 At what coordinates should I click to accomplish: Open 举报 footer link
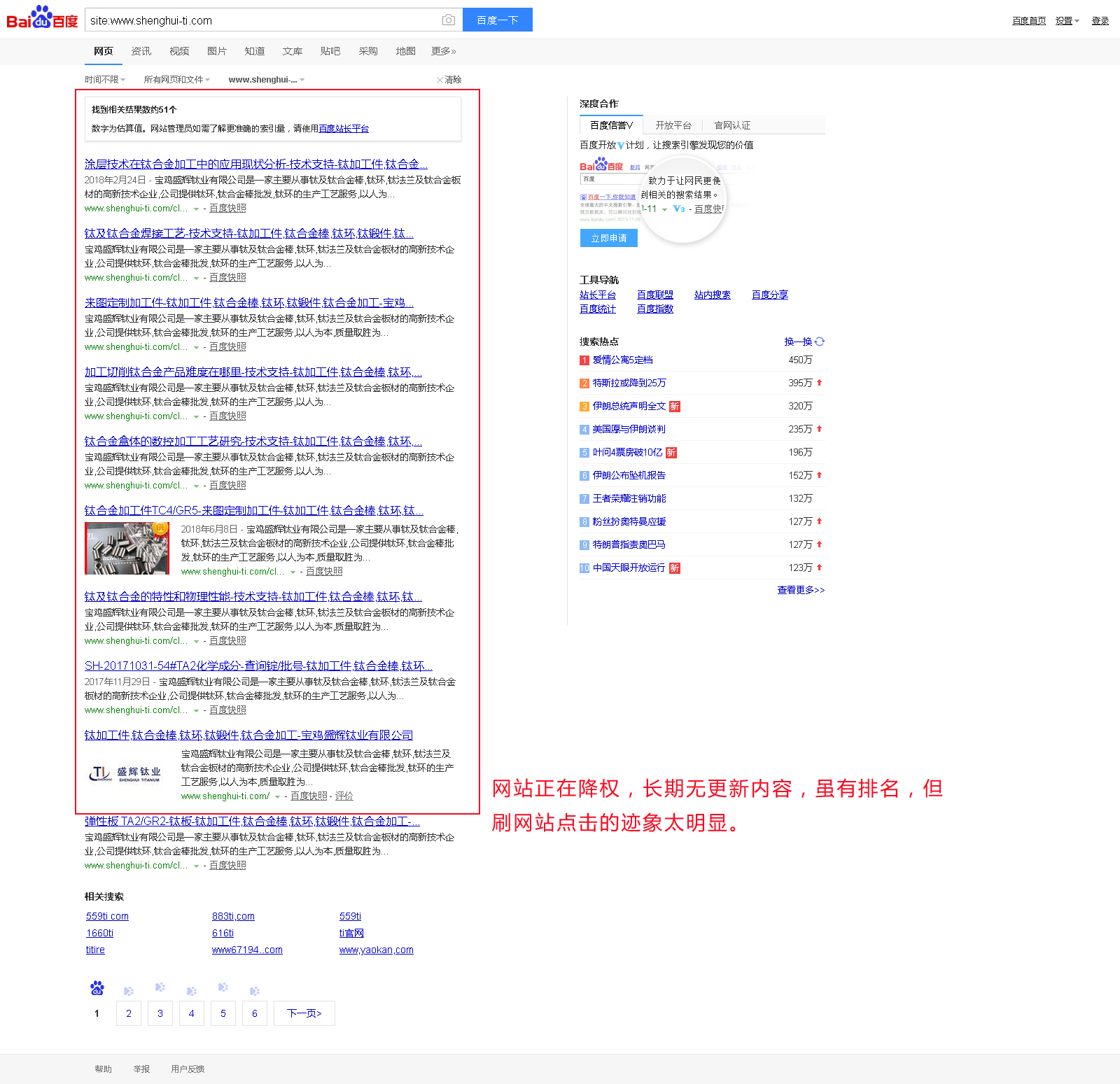(x=142, y=1069)
